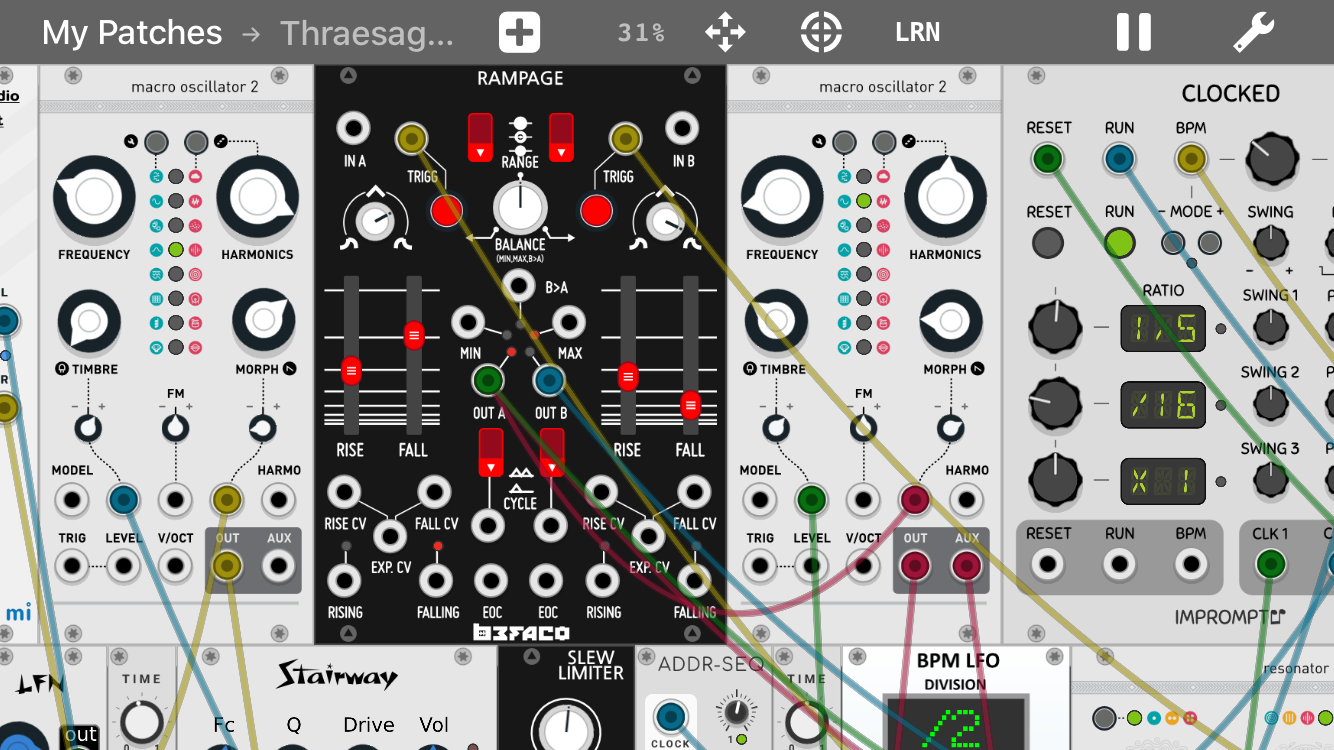Click the Rampage OUT A green jack
Image resolution: width=1334 pixels, height=750 pixels.
488,380
